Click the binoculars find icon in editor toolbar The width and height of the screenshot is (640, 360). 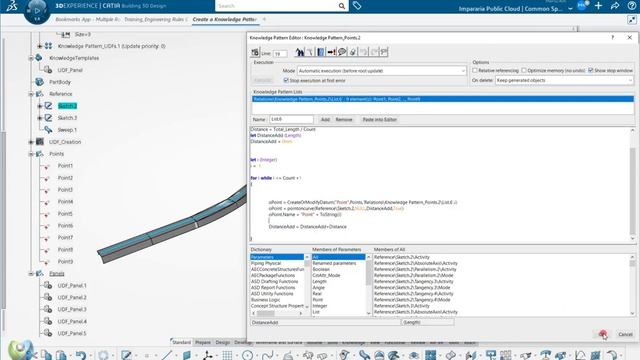coord(300,52)
